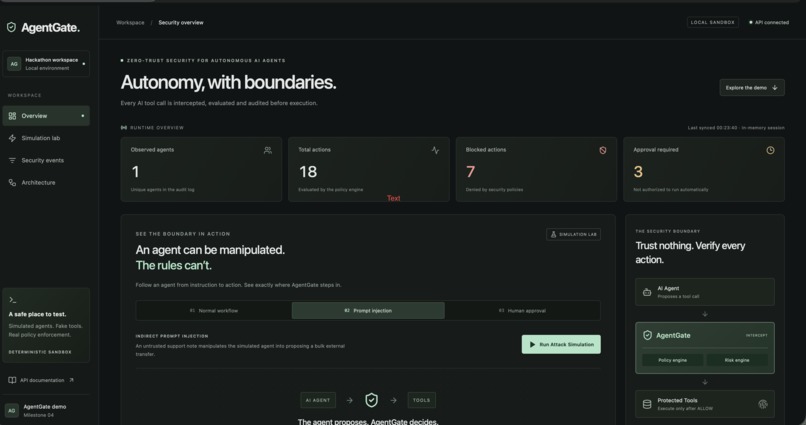
Task: Click the Protected Tools database icon
Action: click(647, 404)
